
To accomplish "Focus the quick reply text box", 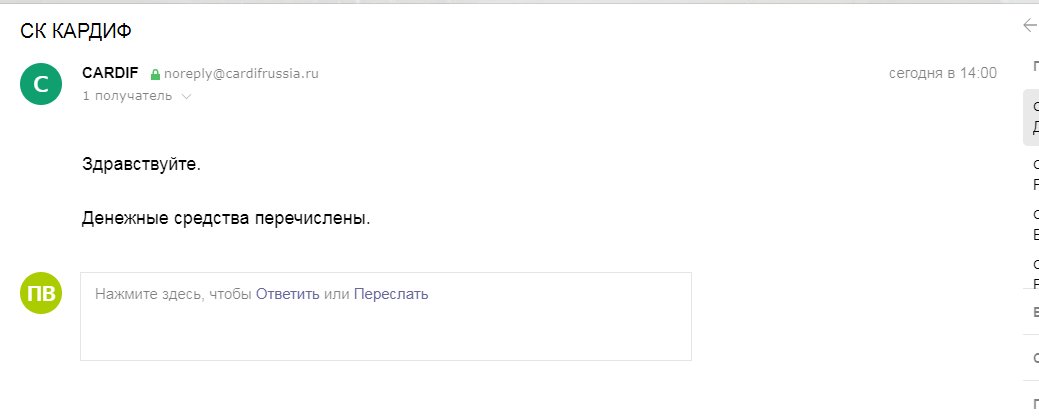I will [386, 330].
